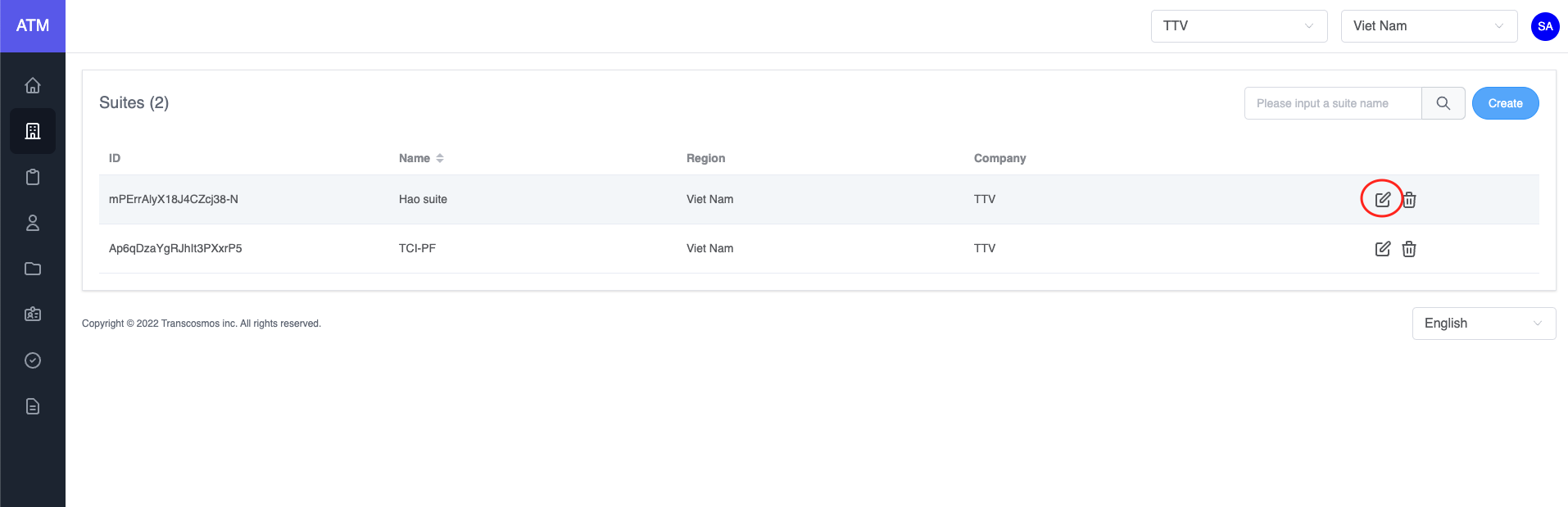Edit the Hao suite row
The width and height of the screenshot is (1568, 507).
(1382, 199)
